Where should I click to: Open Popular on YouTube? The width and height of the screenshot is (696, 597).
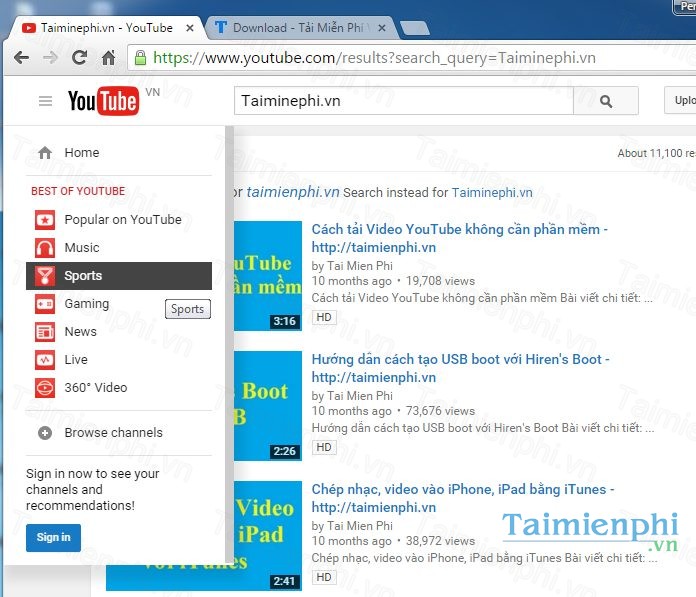(119, 220)
